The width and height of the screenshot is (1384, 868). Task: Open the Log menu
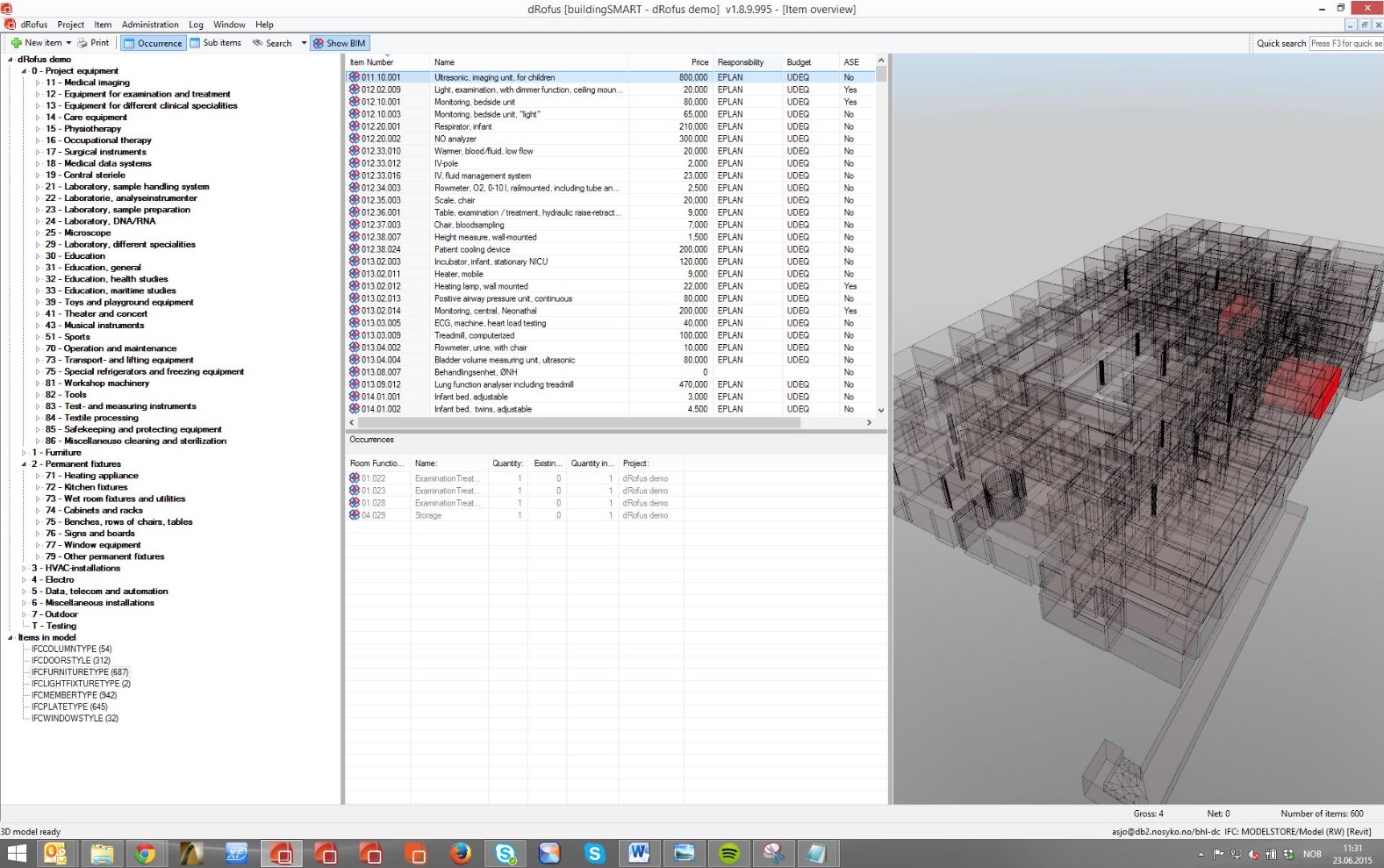pyautogui.click(x=196, y=25)
